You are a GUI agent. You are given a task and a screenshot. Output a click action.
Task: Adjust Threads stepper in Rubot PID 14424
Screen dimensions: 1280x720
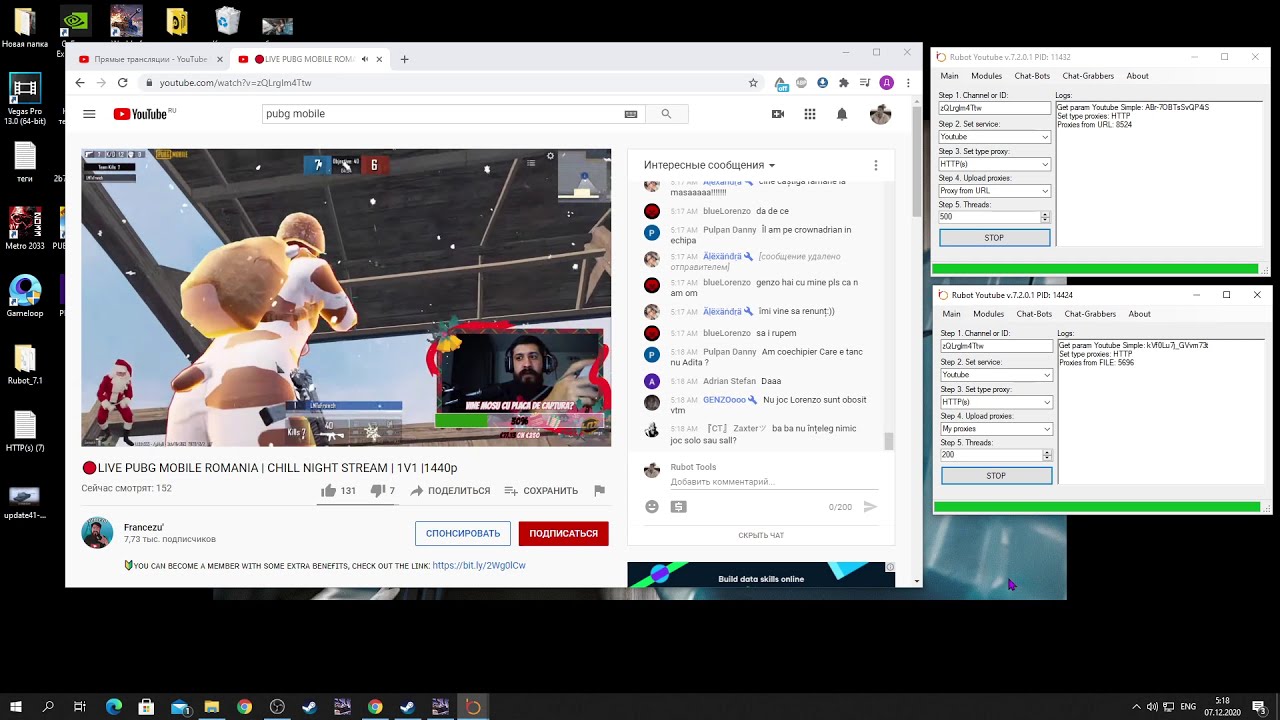1047,455
